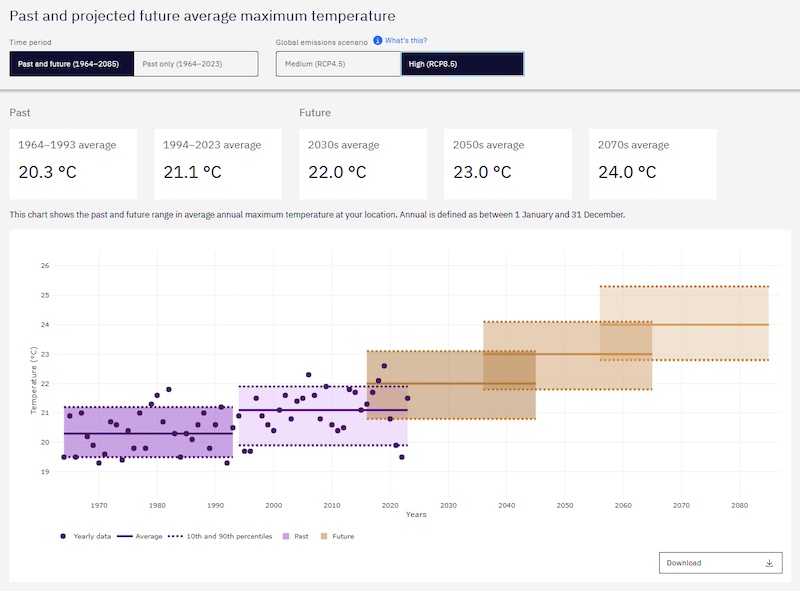Choose Medium (RCP4.5) emissions scenario

337,64
